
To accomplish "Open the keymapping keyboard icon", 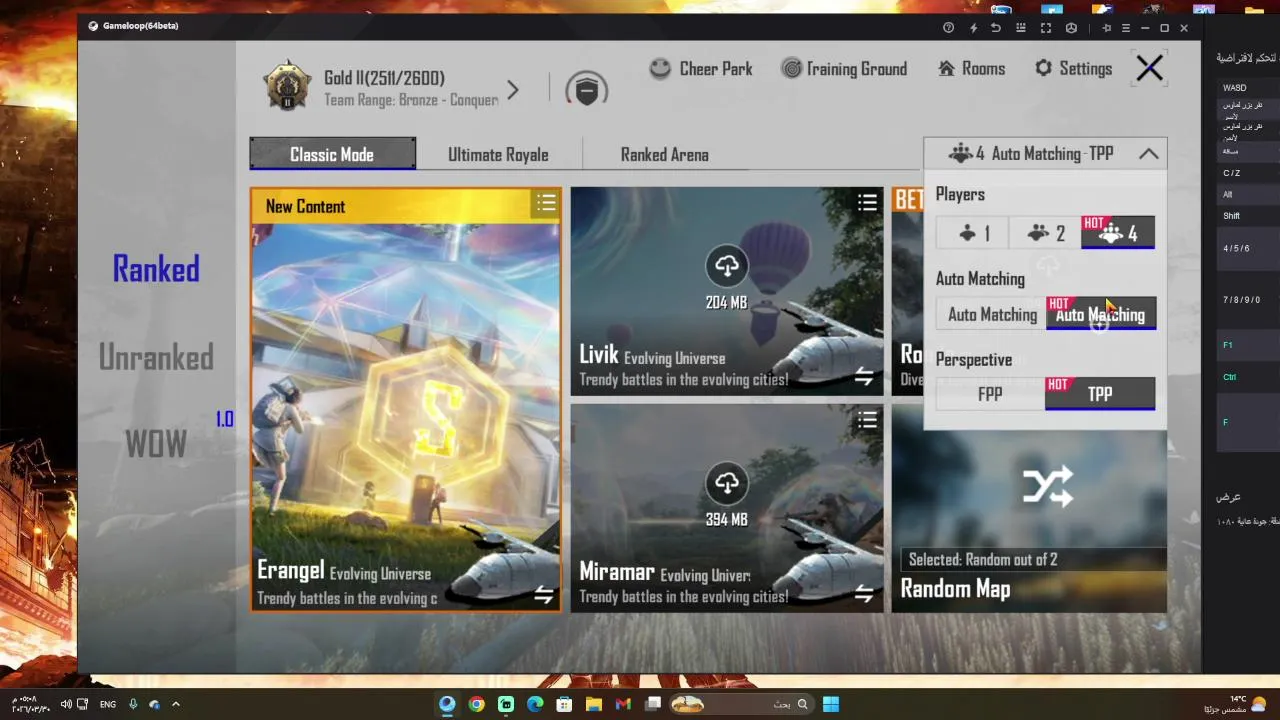I will (1021, 28).
